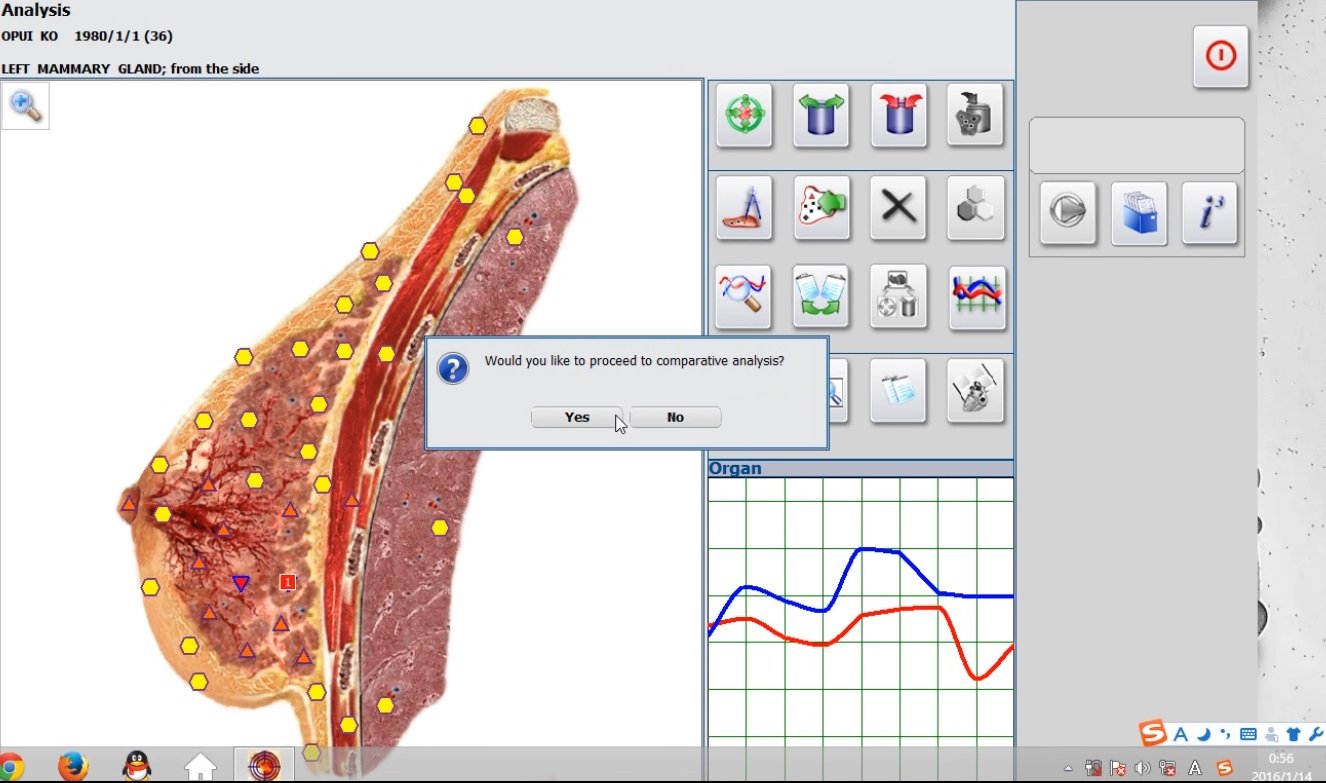Screen dimensions: 1326x783
Task: Click the gray play arrow button
Action: 1067,213
